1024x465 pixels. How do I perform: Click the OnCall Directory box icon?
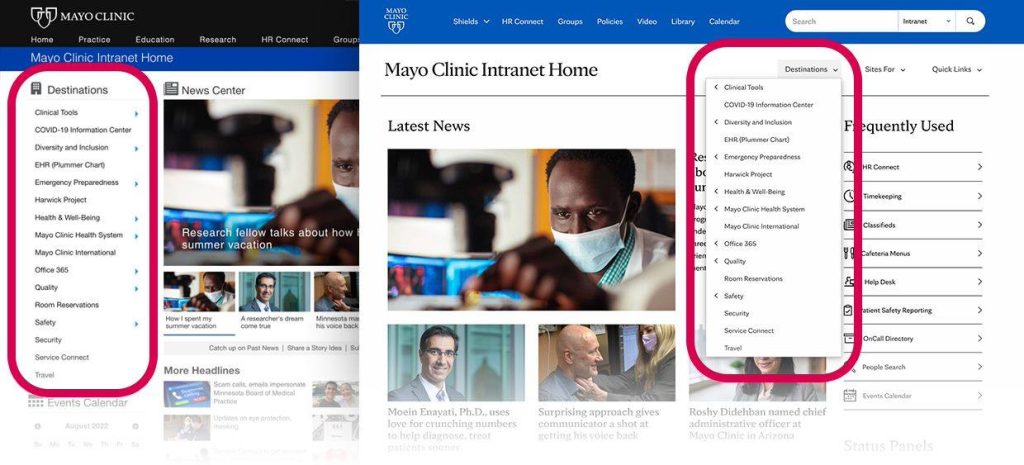849,338
